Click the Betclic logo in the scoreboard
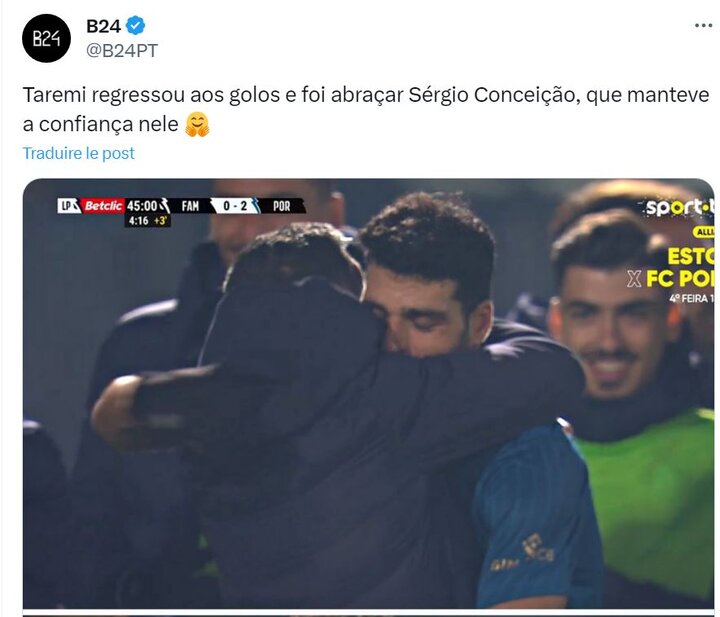 point(103,206)
